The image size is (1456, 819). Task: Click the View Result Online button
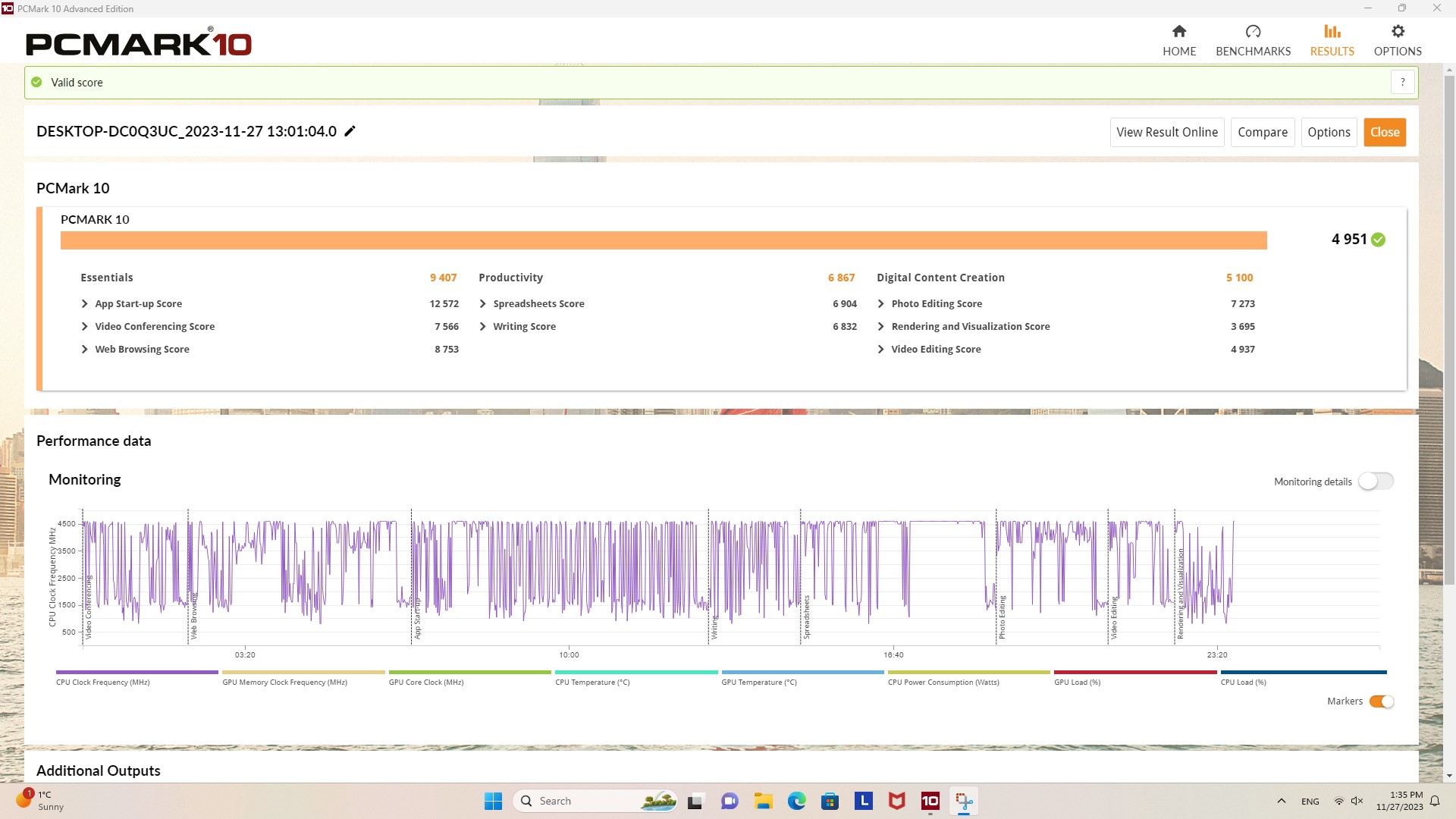pyautogui.click(x=1166, y=132)
